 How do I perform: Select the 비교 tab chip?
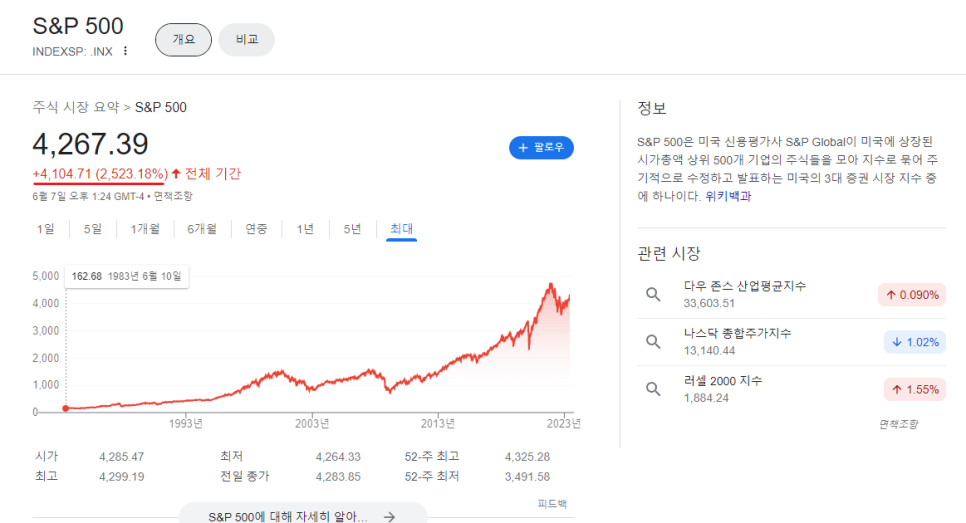click(246, 39)
